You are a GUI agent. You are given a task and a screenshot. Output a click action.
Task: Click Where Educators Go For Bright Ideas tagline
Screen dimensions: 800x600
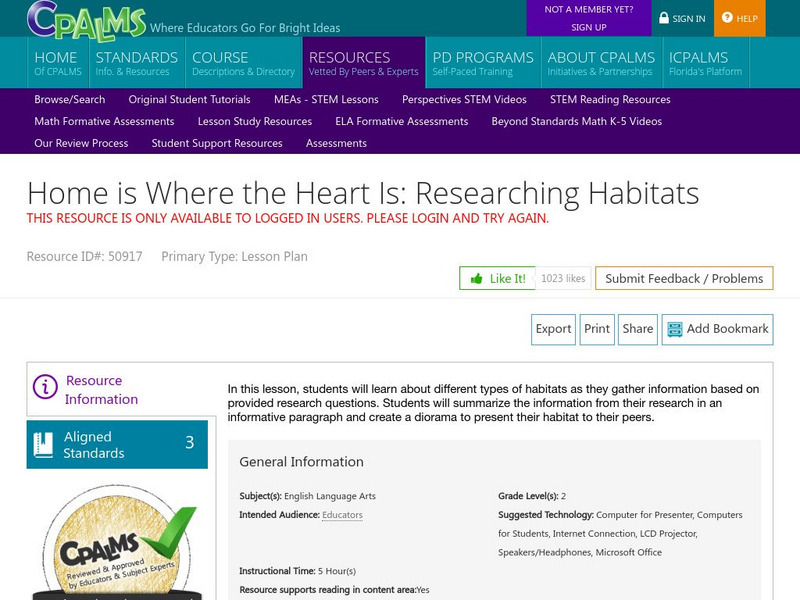[245, 28]
